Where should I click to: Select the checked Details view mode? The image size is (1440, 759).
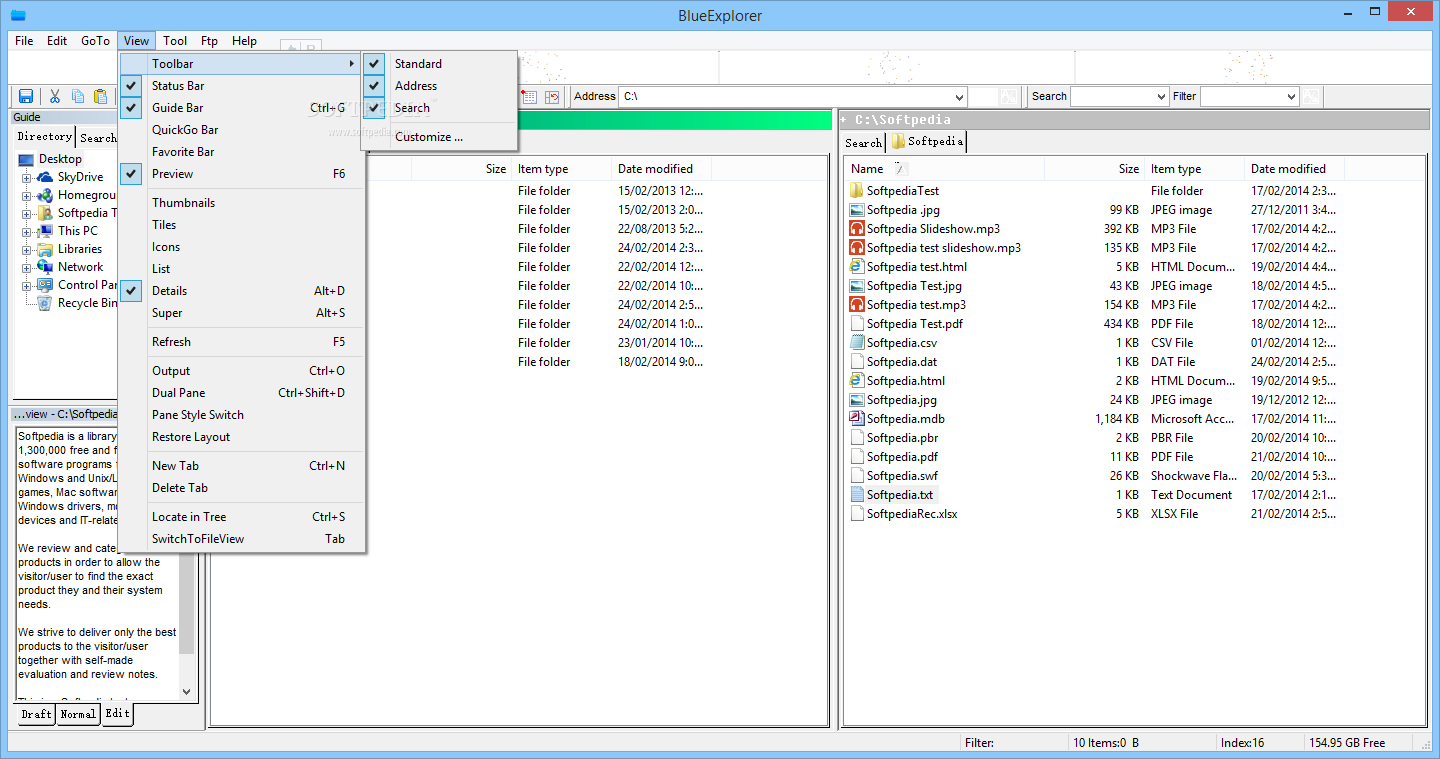242,291
